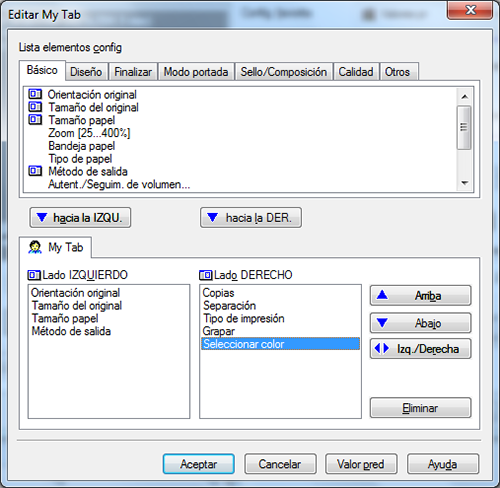This screenshot has width=500, height=488.
Task: Remove item with Eliminar button
Action: pyautogui.click(x=420, y=408)
